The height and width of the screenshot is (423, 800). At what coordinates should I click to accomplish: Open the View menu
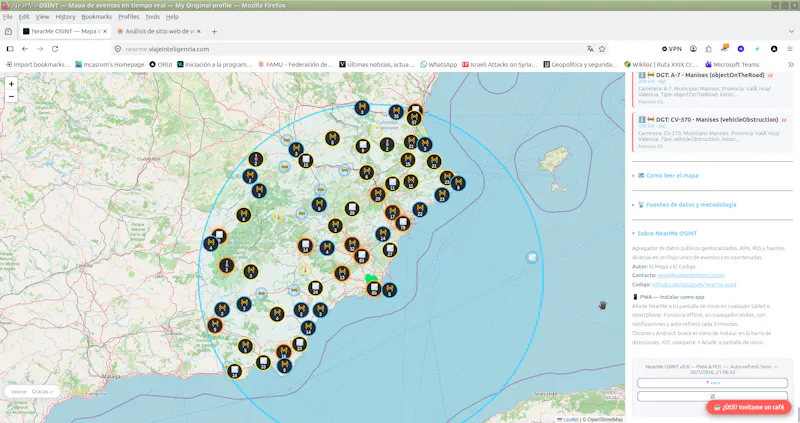pyautogui.click(x=42, y=17)
